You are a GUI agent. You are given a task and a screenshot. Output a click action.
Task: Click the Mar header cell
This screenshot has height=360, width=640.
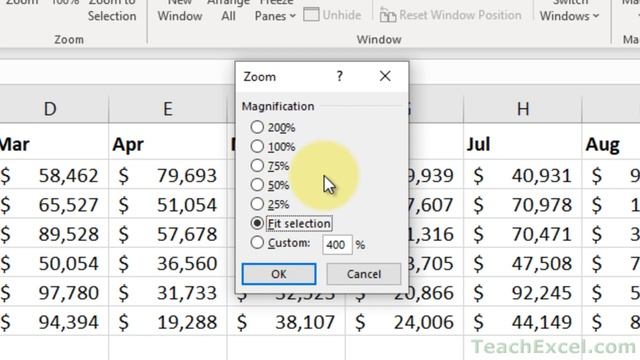click(x=54, y=144)
